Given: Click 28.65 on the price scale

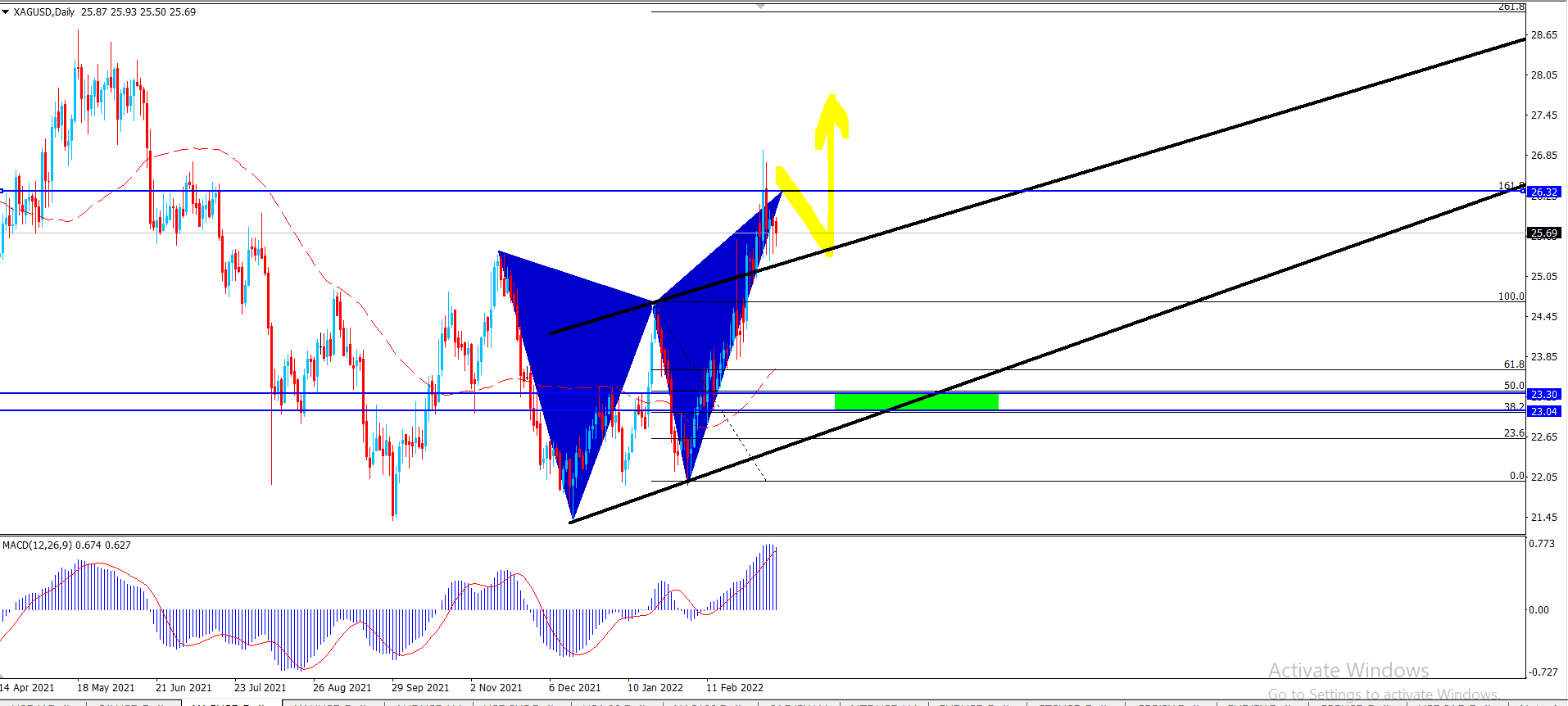Looking at the screenshot, I should pyautogui.click(x=1543, y=35).
